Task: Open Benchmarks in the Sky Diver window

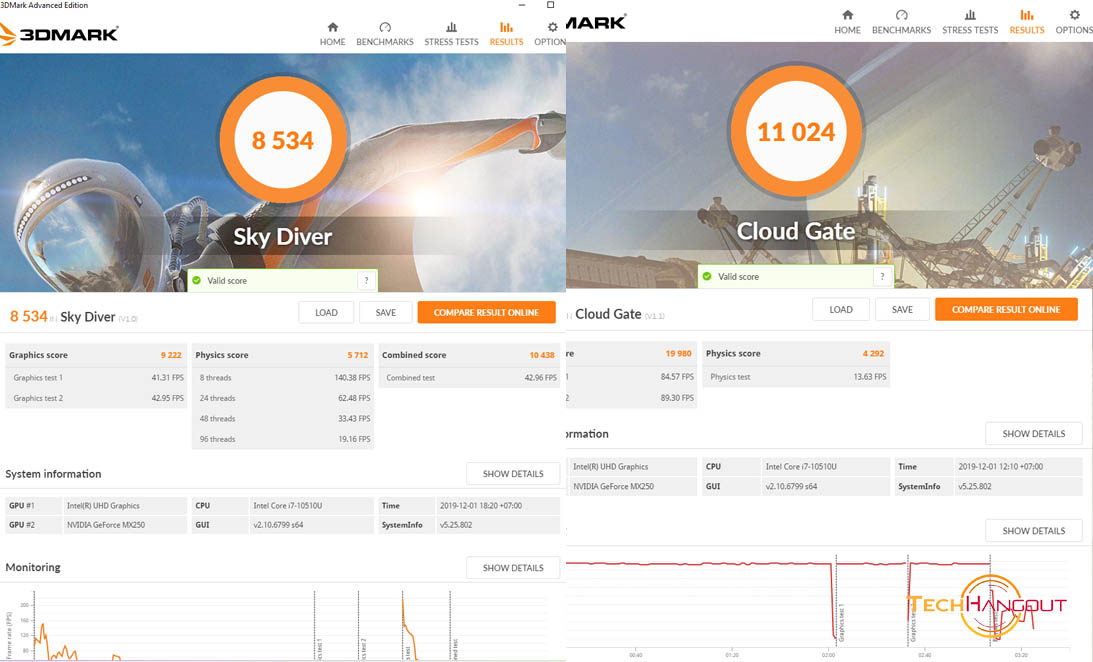Action: pos(385,33)
